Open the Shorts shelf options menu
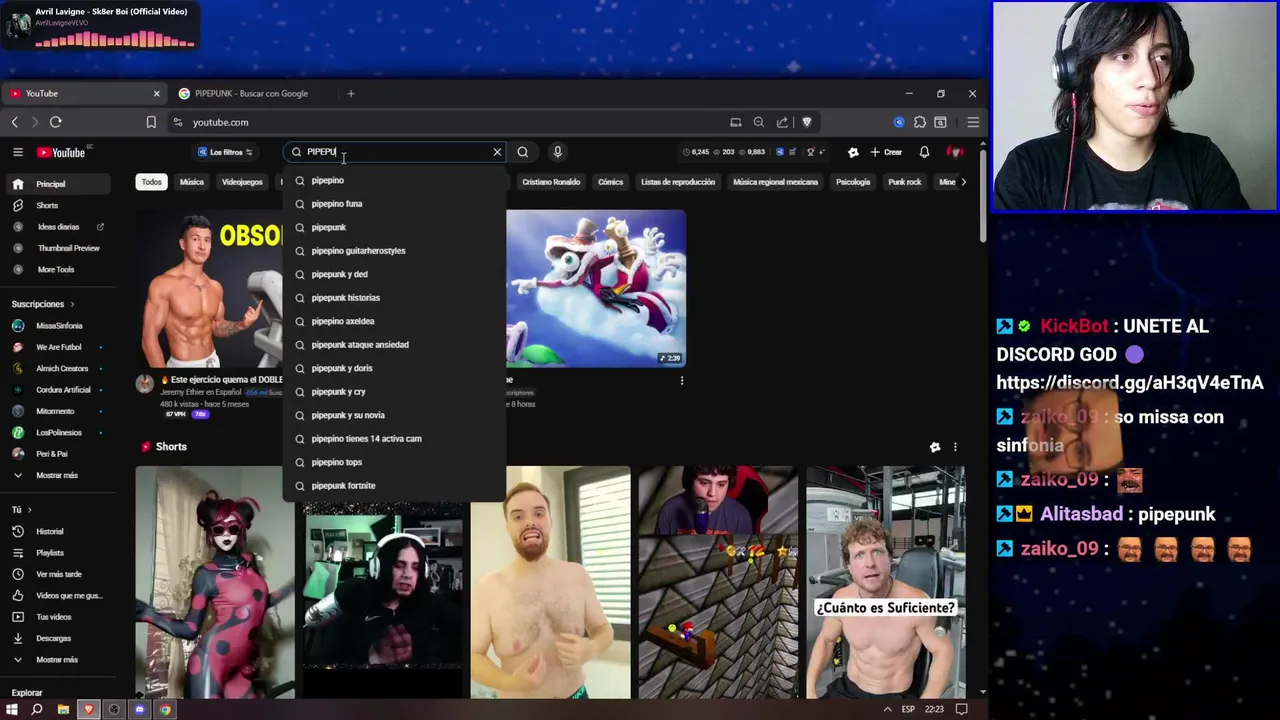This screenshot has width=1280, height=720. point(955,447)
